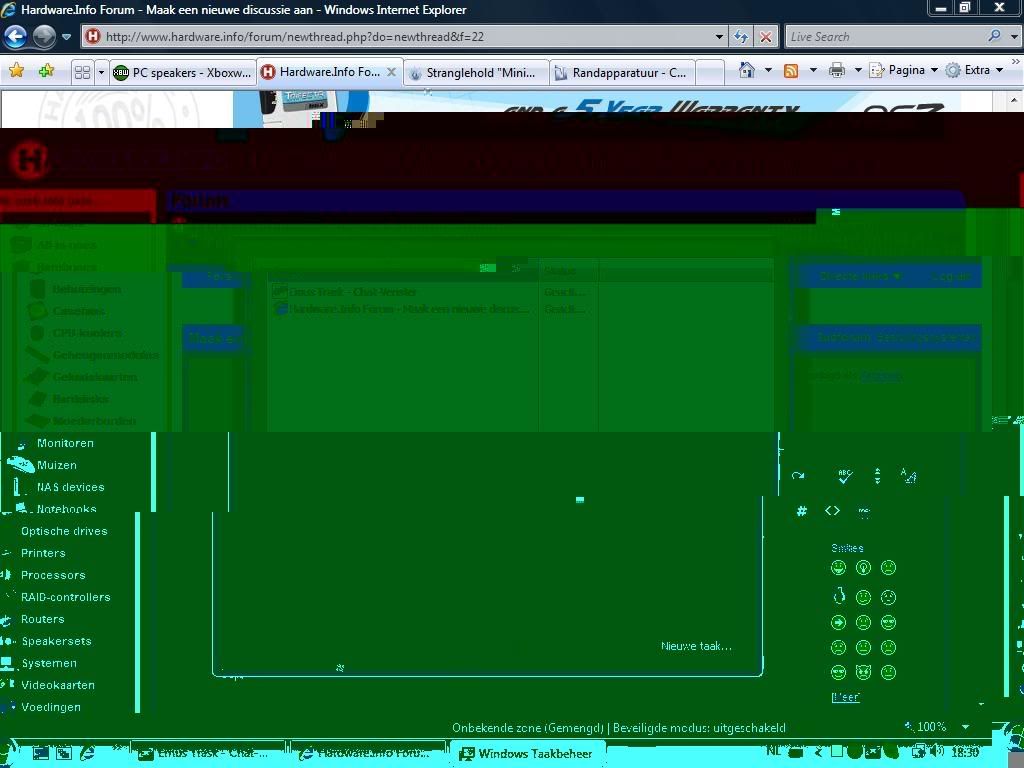Open the Notebooks category
Image resolution: width=1024 pixels, height=768 pixels.
point(67,509)
